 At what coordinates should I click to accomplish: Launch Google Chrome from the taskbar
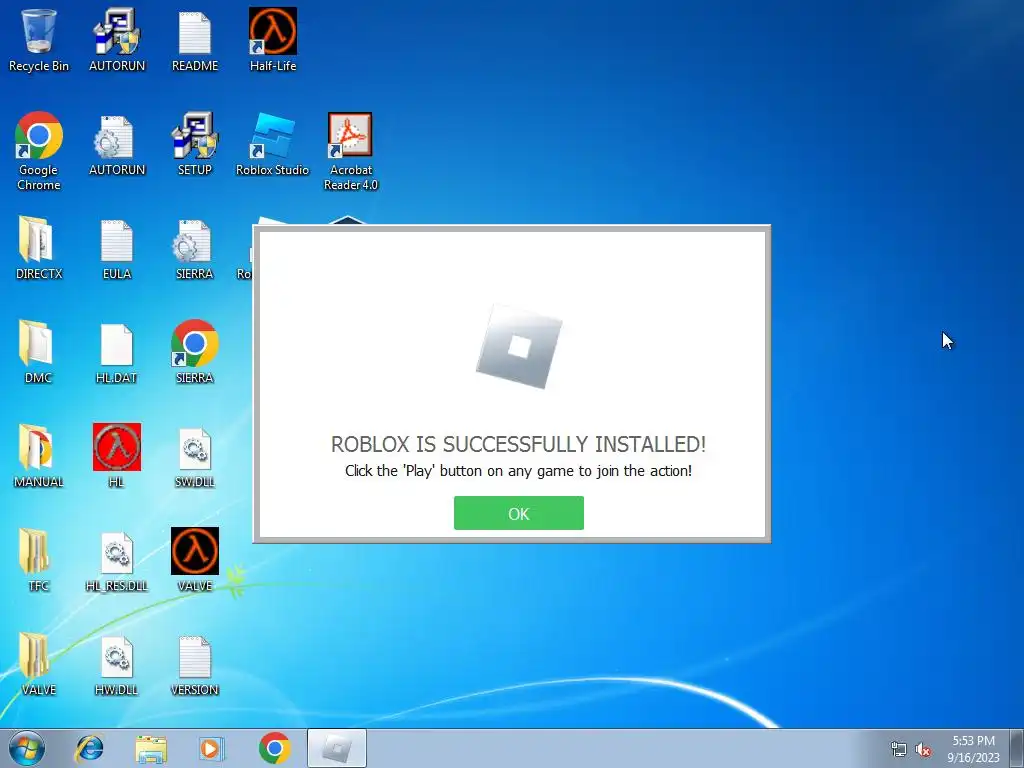point(274,748)
